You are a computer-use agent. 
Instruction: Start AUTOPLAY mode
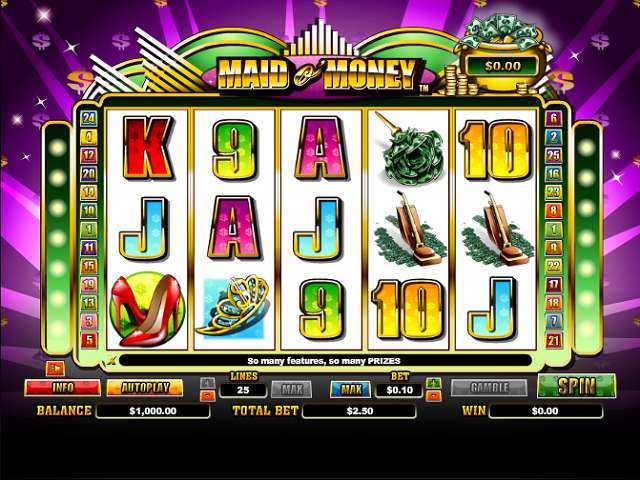(145, 387)
